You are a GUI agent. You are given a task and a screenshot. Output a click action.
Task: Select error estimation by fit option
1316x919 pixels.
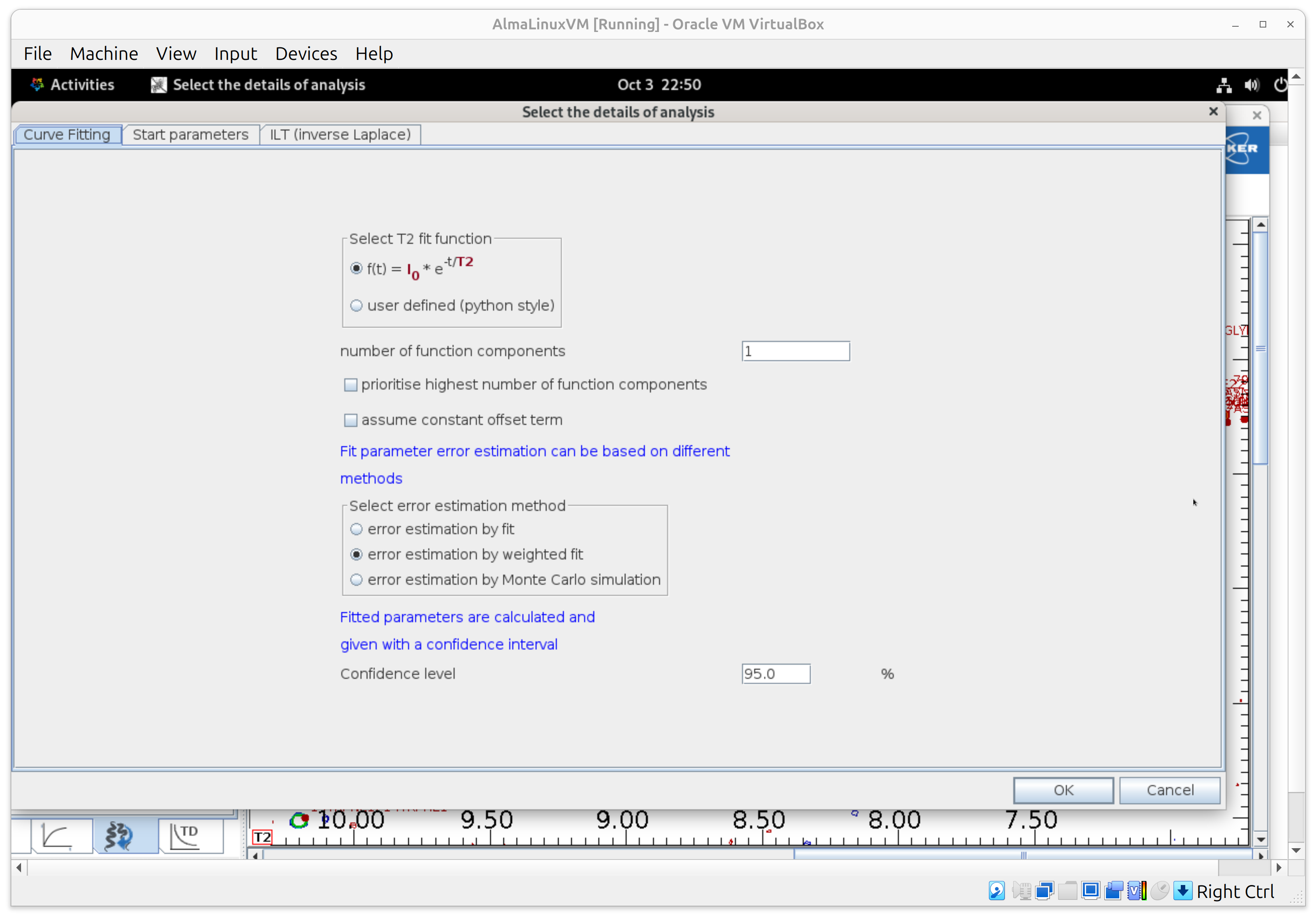(x=357, y=529)
